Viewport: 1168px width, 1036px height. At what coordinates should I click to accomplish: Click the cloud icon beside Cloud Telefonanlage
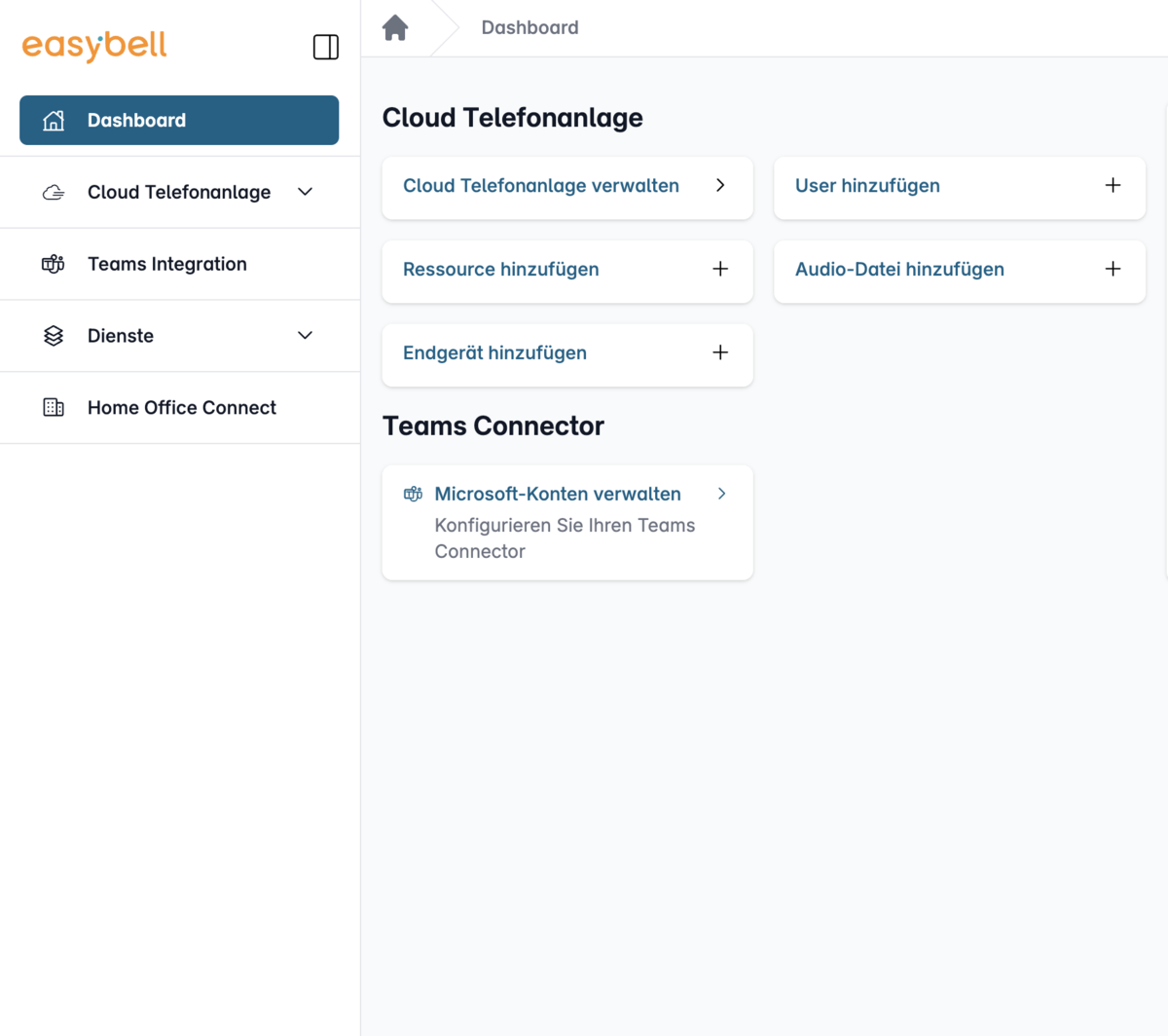pyautogui.click(x=54, y=192)
